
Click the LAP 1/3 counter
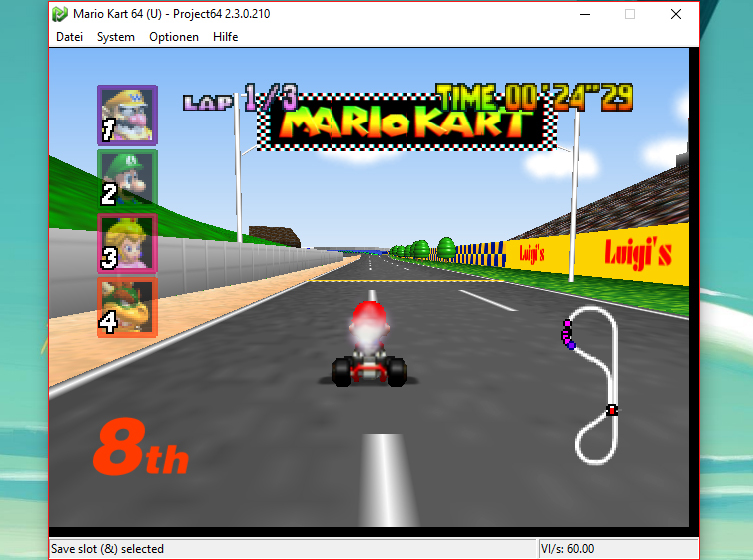coord(240,100)
